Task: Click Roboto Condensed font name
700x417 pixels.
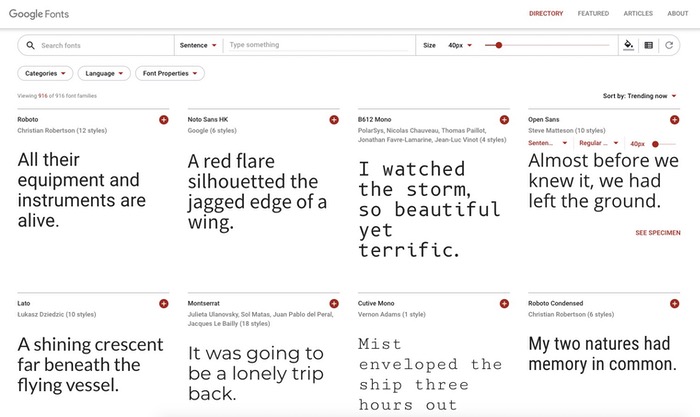Action: click(x=555, y=304)
